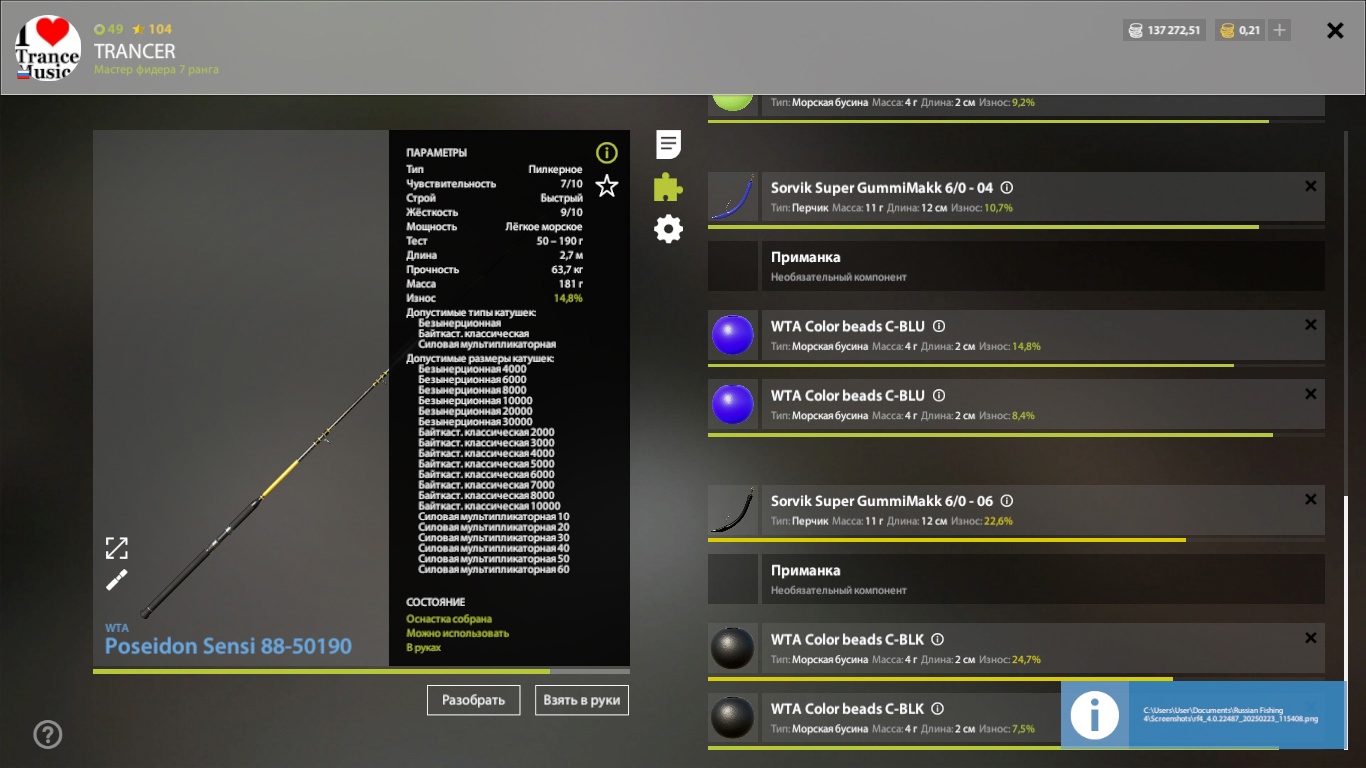
Task: Expand rod preview to fullscreen
Action: click(x=117, y=548)
